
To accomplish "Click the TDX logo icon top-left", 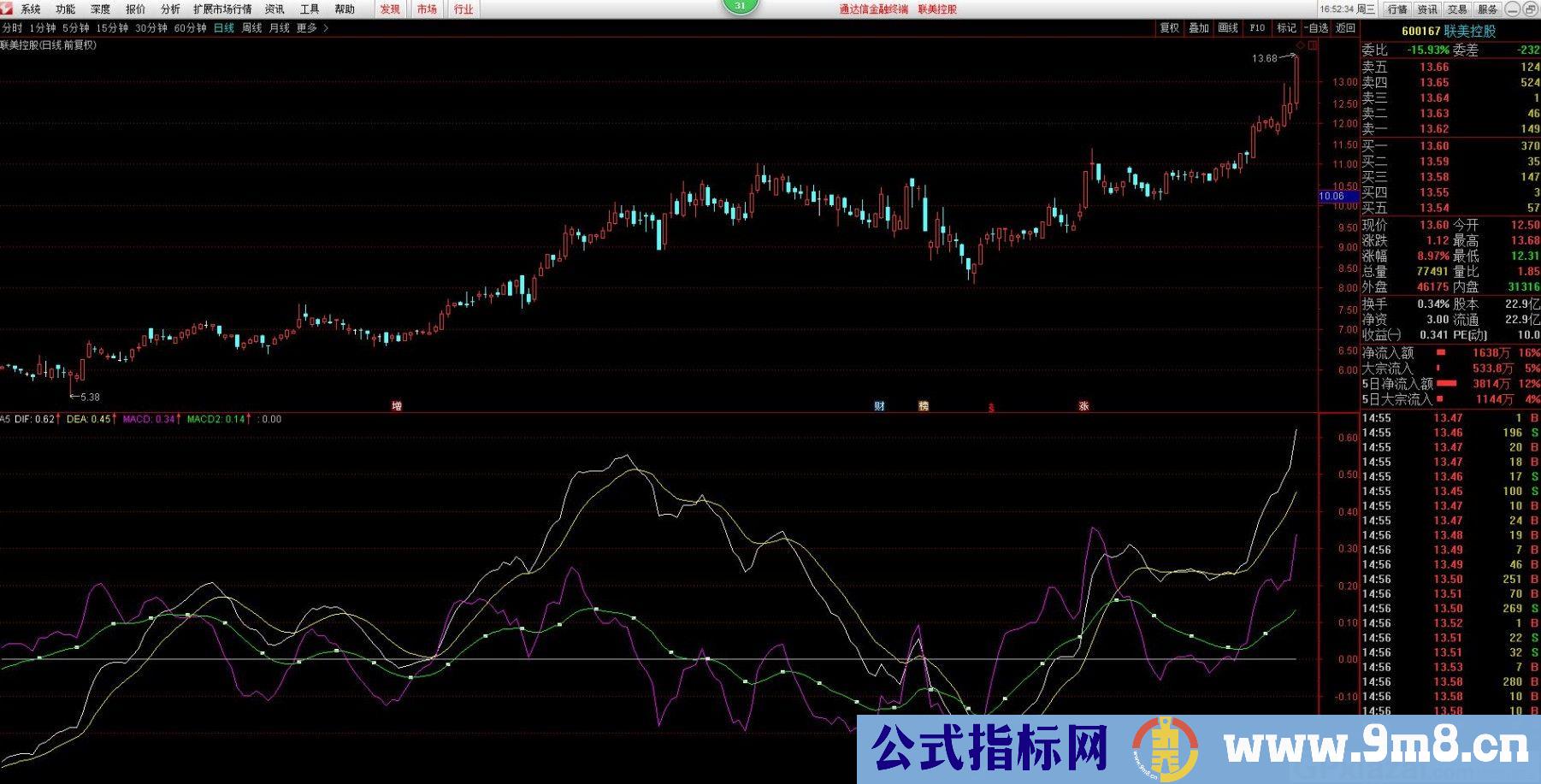I will (8, 10).
